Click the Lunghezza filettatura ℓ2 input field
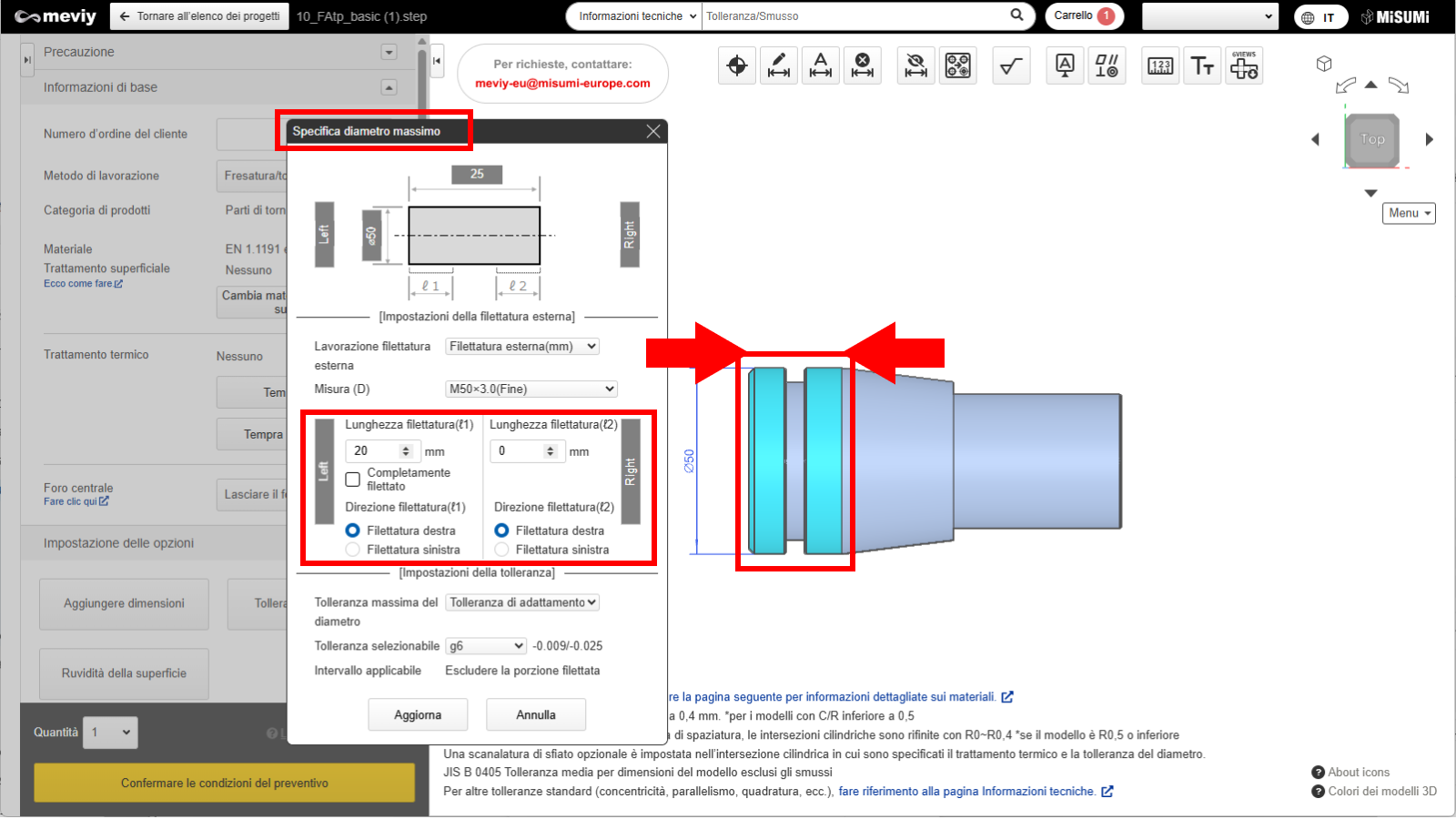 [518, 451]
